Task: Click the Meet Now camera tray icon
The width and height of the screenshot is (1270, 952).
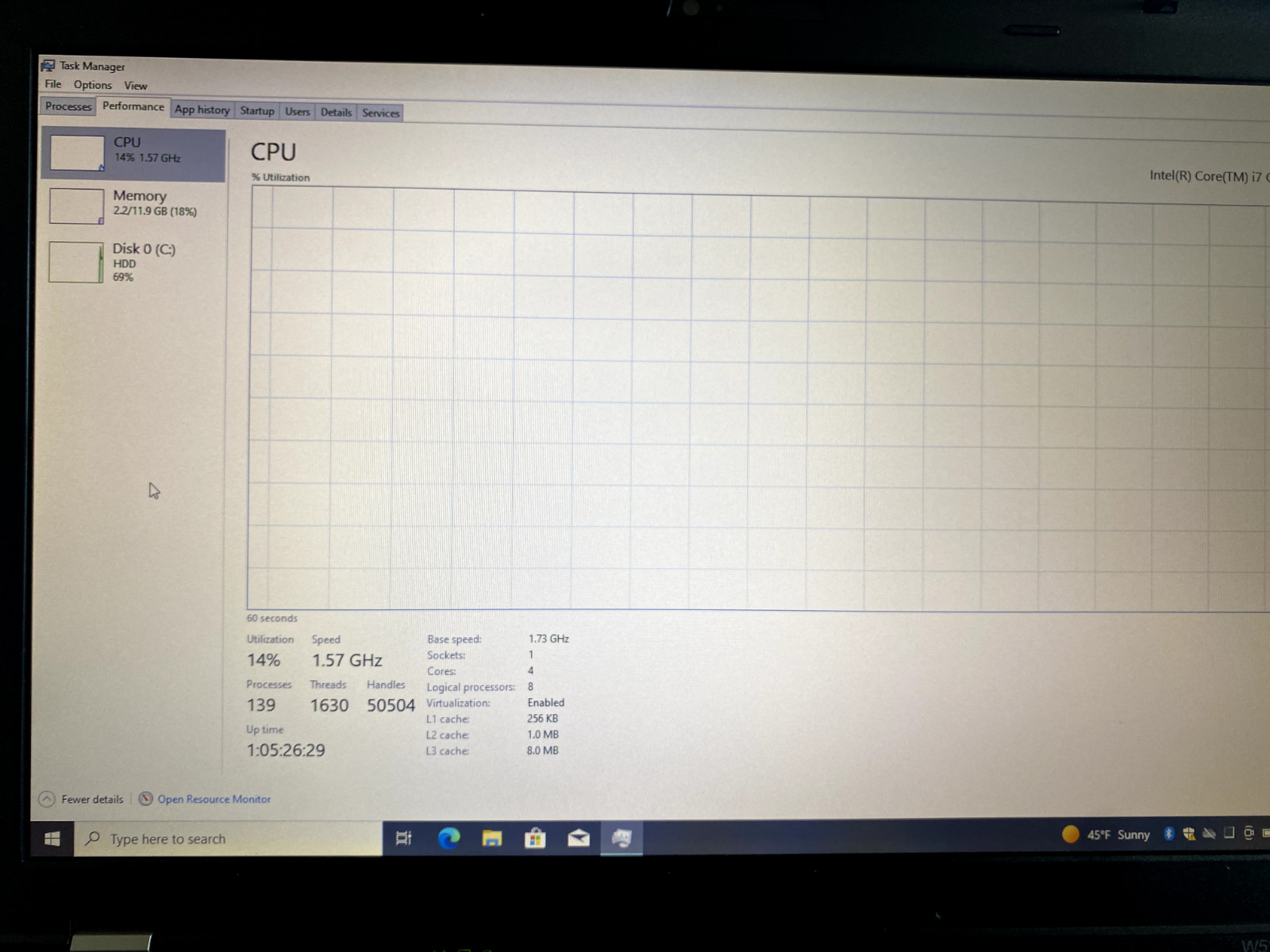Action: pyautogui.click(x=1249, y=832)
